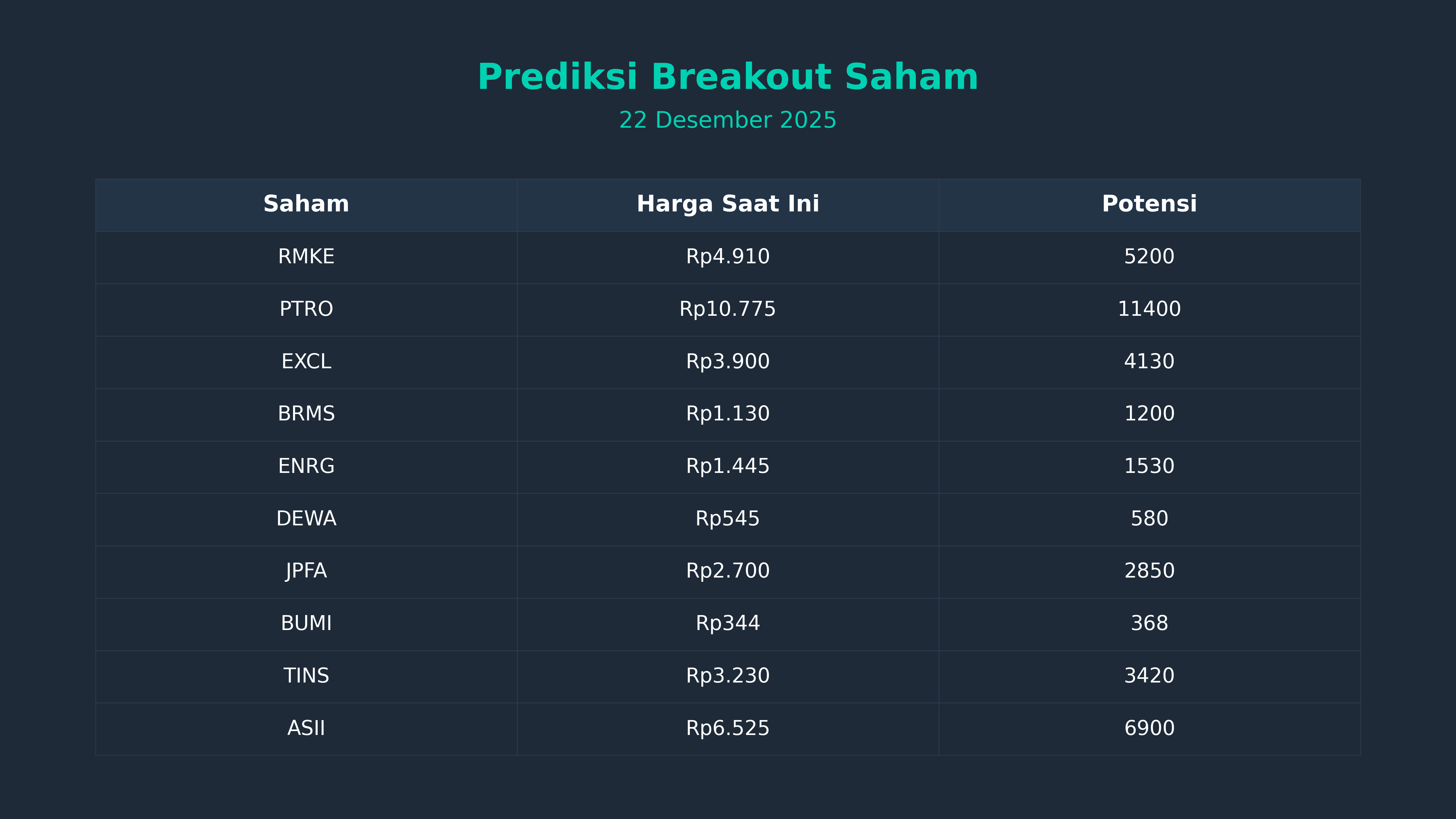
Task: Select the Rp1.445 price for ENRG
Action: click(727, 466)
